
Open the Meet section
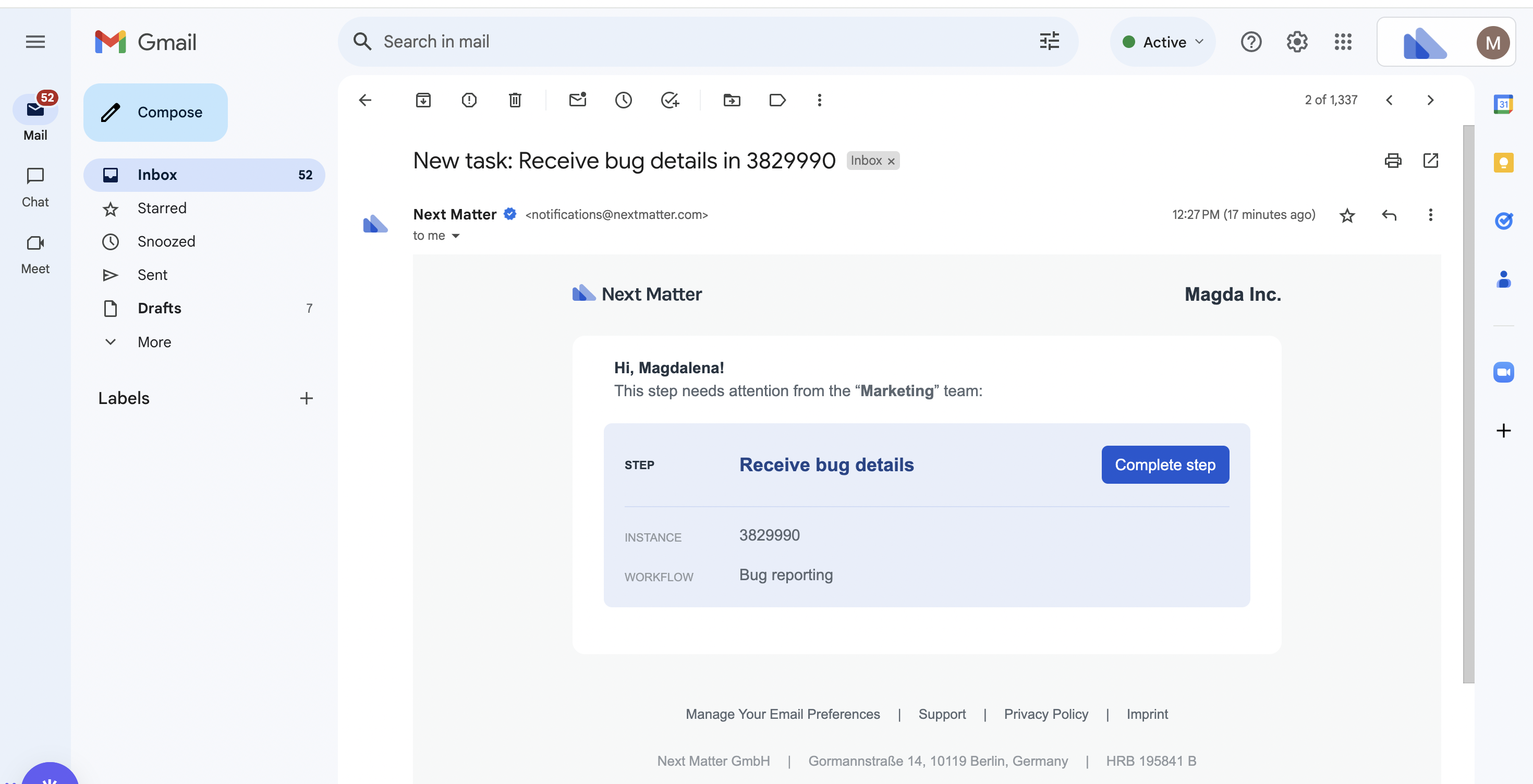click(35, 254)
